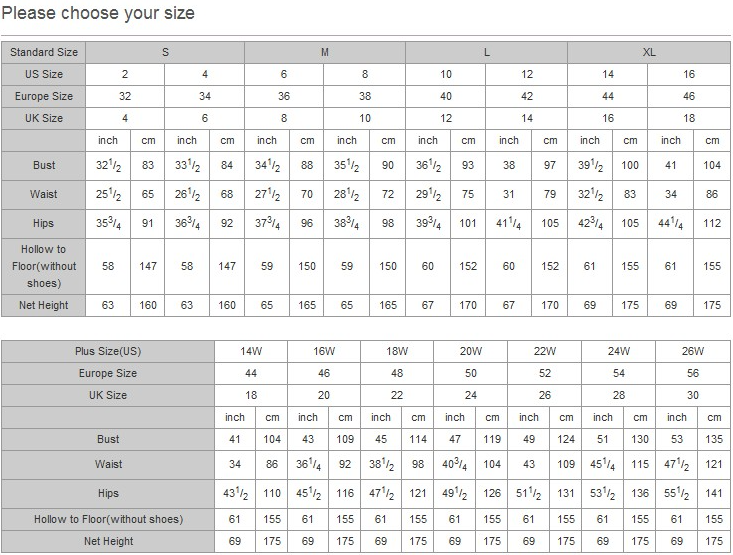Select plus size 26W column
The height and width of the screenshot is (555, 733).
tap(692, 351)
